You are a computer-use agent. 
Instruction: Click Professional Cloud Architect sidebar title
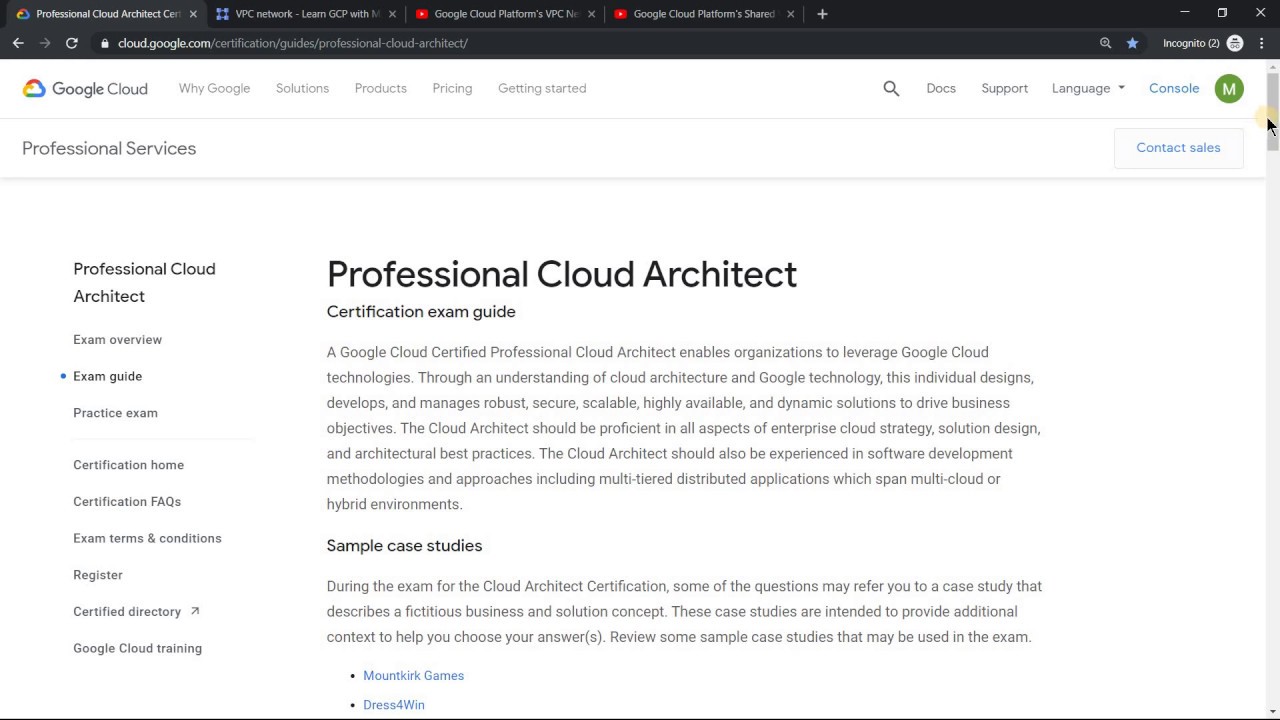[144, 282]
